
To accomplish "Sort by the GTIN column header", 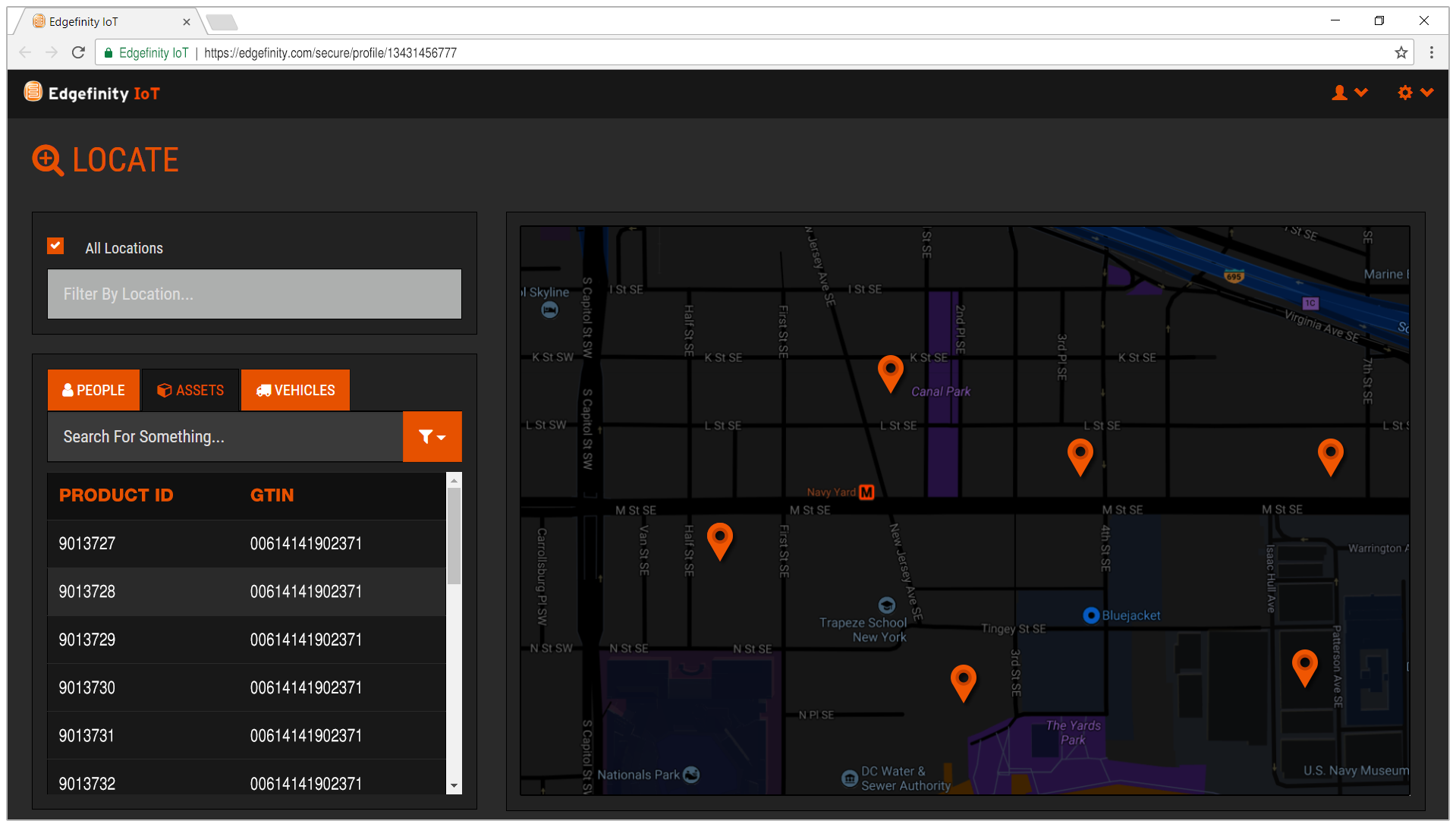I will coord(272,495).
